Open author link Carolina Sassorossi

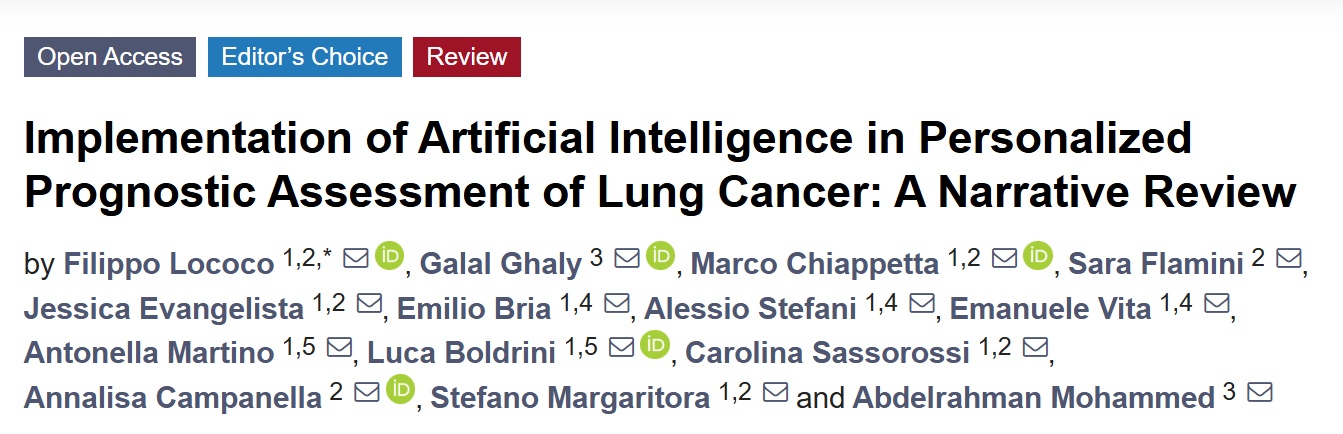click(x=827, y=352)
